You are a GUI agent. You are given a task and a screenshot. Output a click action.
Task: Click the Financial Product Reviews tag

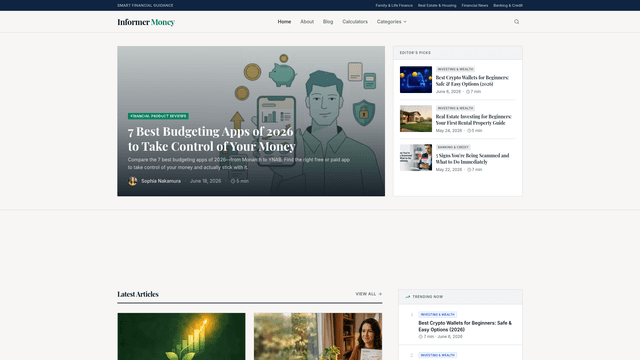point(158,116)
